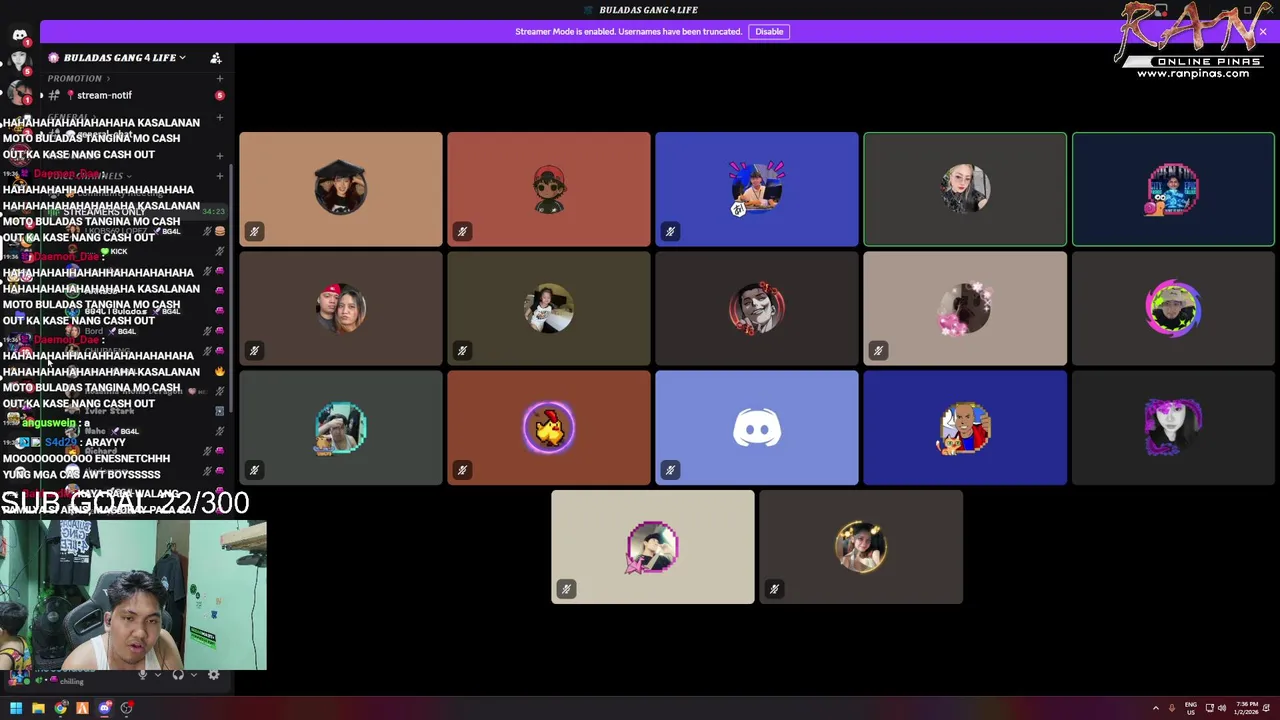1280x720 pixels.
Task: Select green-outlined tile with blonde woman avatar
Action: coord(965,189)
